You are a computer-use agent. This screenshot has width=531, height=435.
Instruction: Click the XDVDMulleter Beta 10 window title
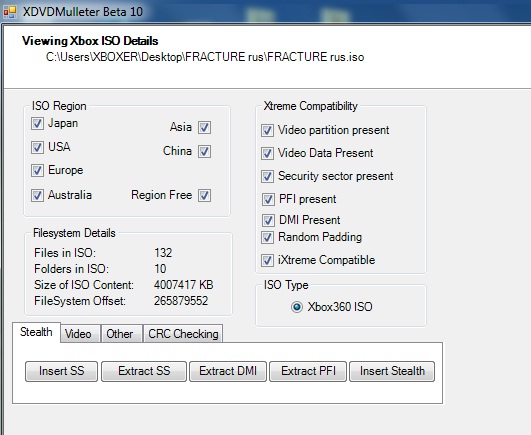coord(83,12)
